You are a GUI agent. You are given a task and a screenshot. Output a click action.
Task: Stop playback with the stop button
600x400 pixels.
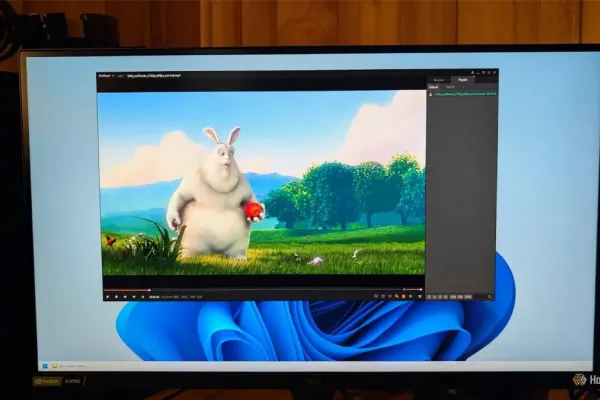(x=116, y=297)
